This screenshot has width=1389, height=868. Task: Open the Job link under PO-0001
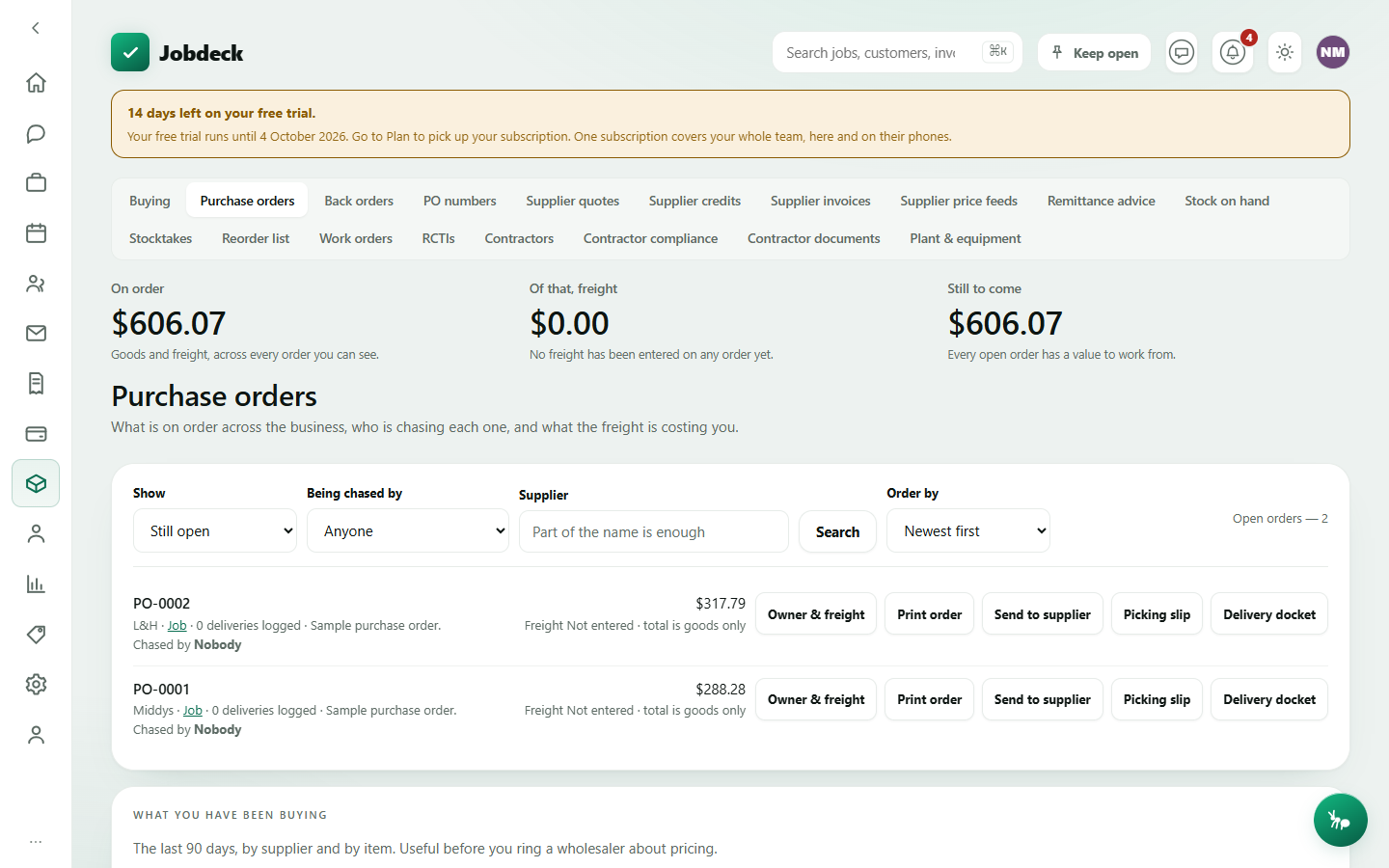193,710
